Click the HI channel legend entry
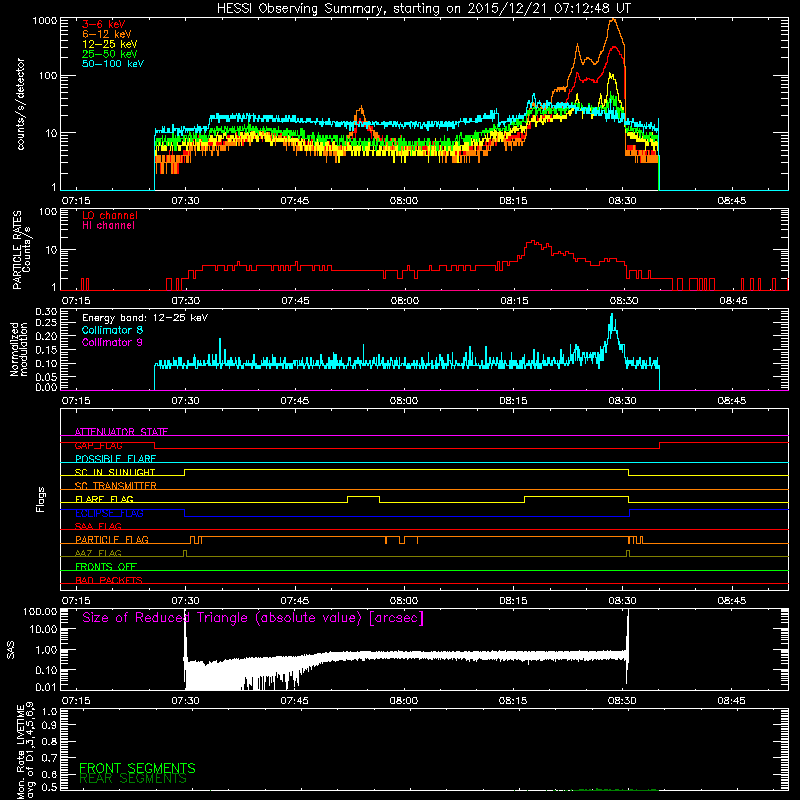Screen dimensions: 800x800 pyautogui.click(x=108, y=226)
